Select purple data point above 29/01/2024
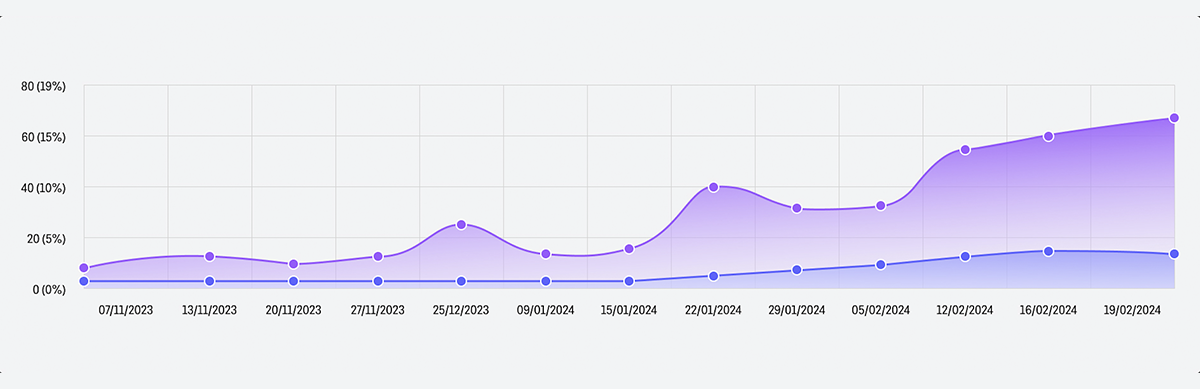 [x=797, y=208]
